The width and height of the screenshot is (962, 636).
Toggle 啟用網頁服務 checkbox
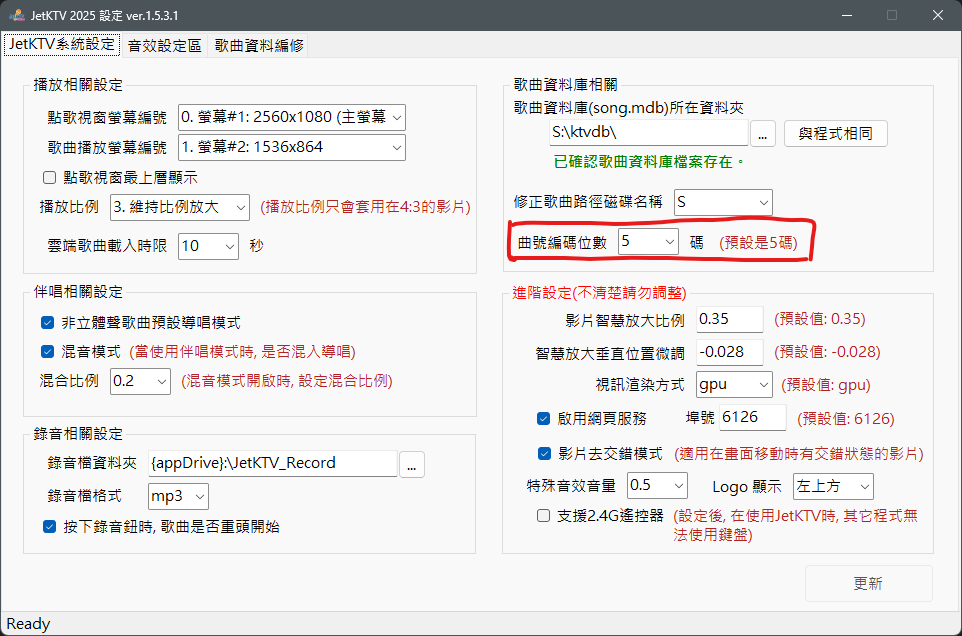pyautogui.click(x=543, y=418)
